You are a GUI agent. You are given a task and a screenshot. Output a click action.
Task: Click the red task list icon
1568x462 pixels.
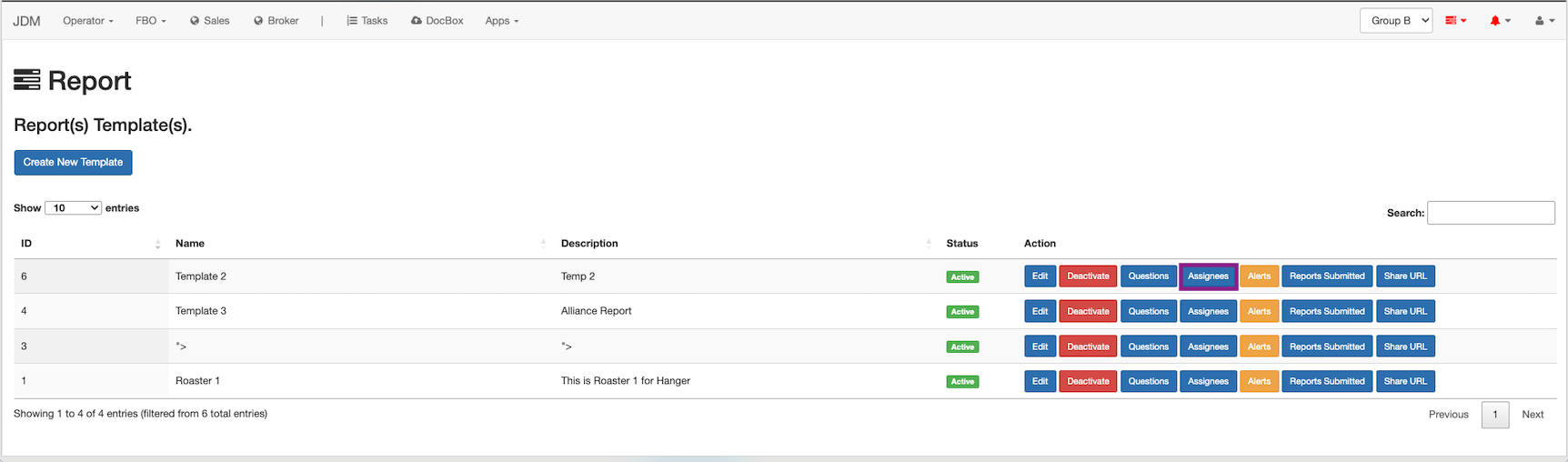1455,21
